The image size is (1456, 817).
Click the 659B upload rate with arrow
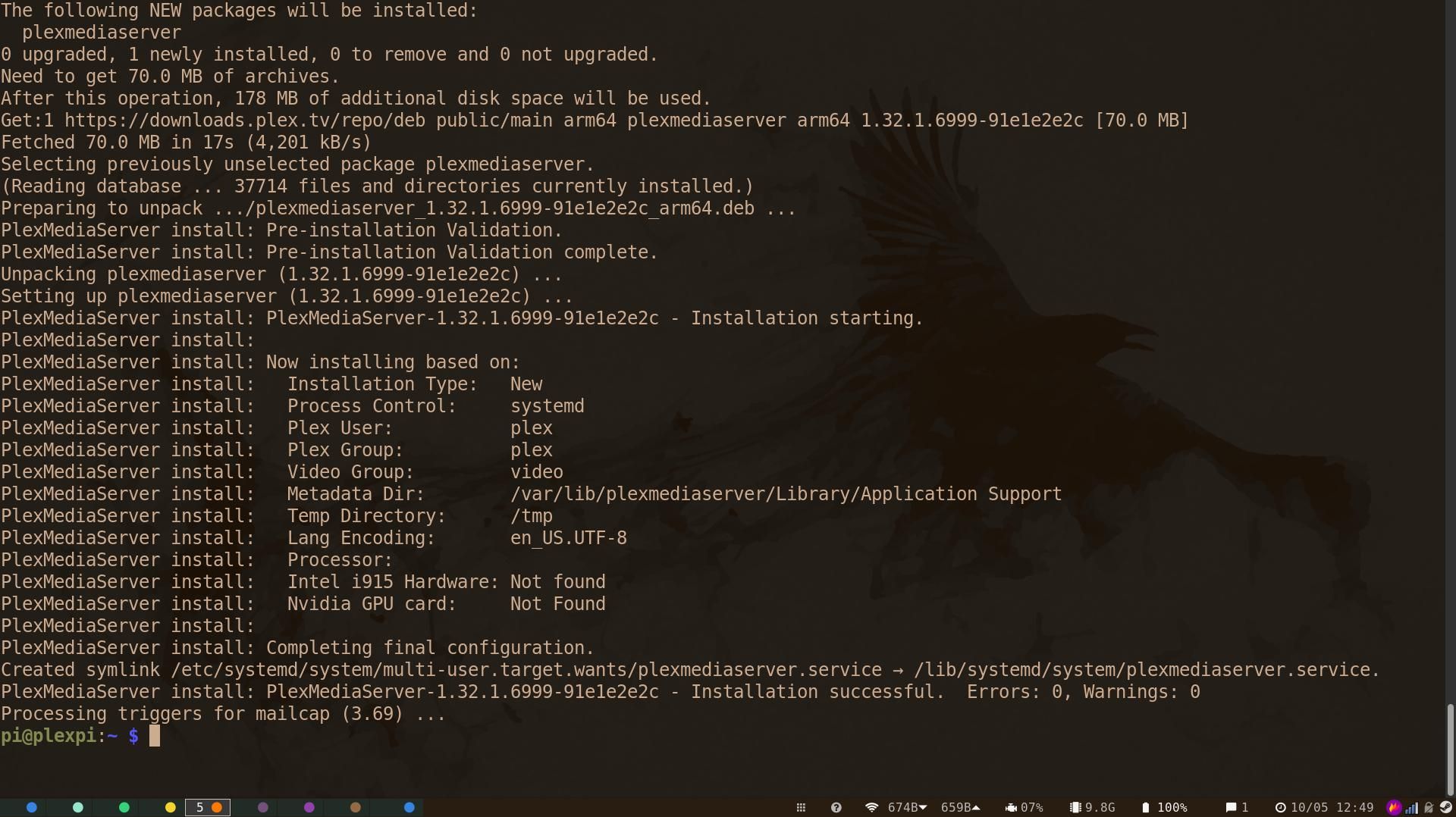(x=960, y=807)
